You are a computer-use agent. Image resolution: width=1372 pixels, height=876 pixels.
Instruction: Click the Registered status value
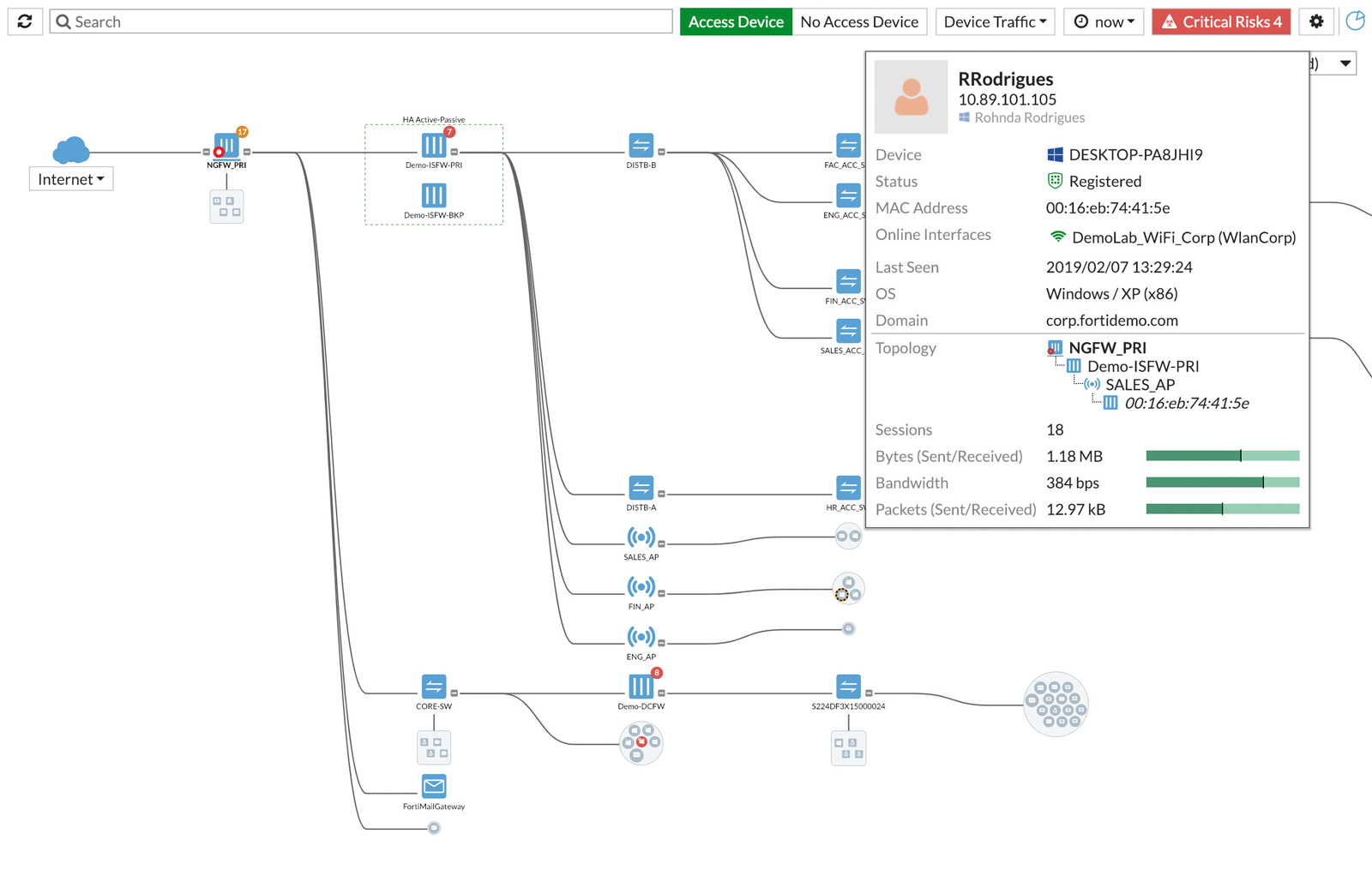(1105, 181)
